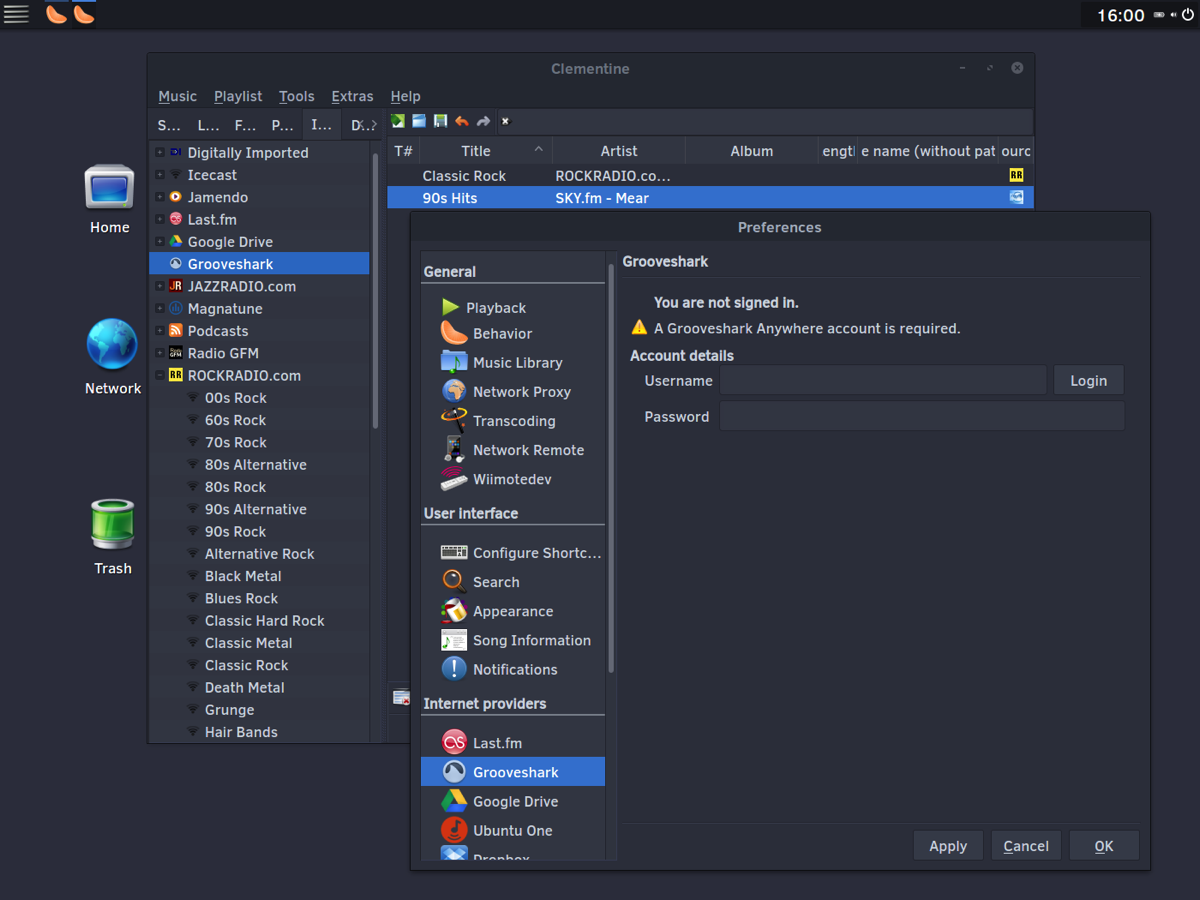Open the Tools menu

pos(297,96)
